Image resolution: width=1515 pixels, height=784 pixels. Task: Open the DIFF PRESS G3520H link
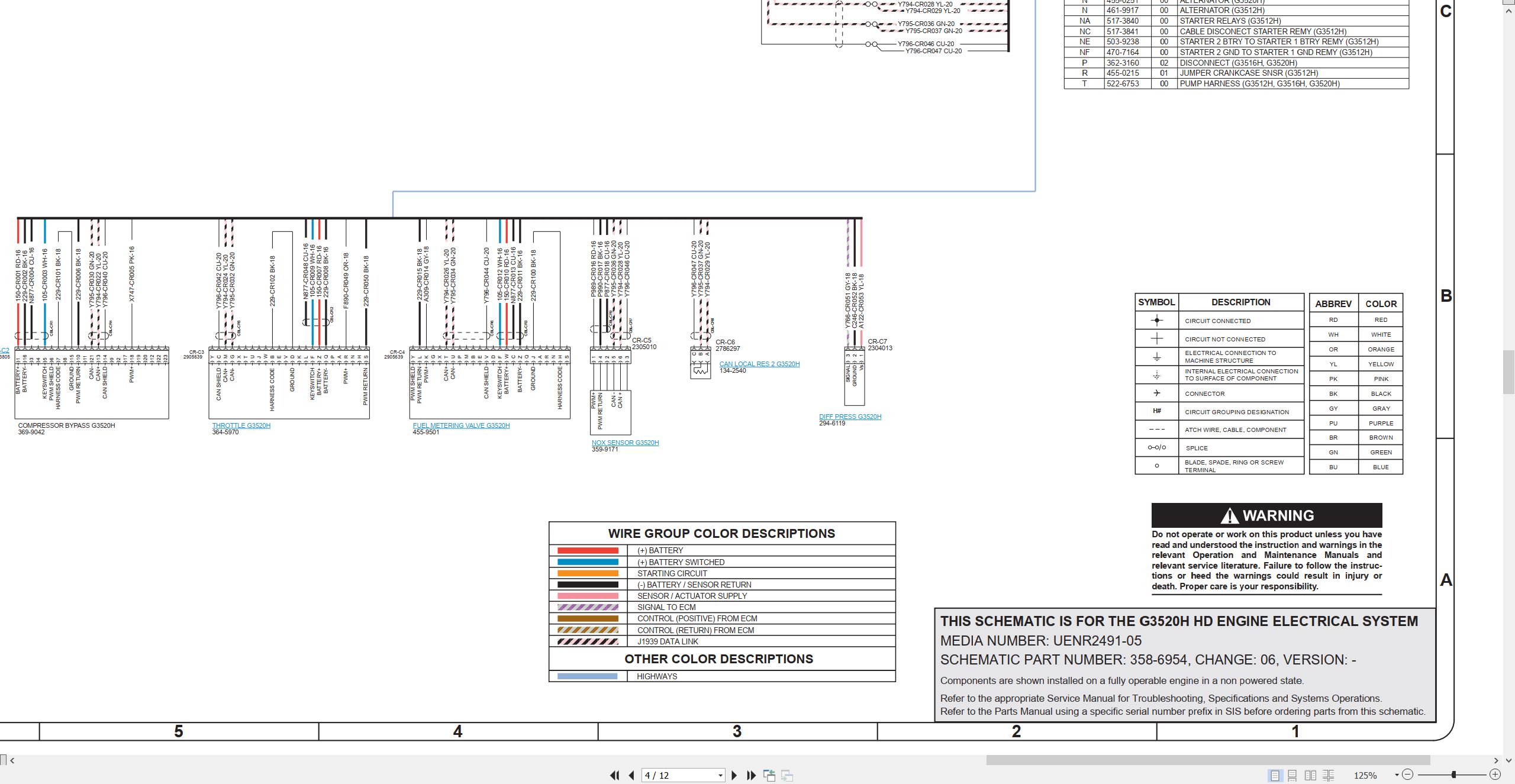pos(850,417)
